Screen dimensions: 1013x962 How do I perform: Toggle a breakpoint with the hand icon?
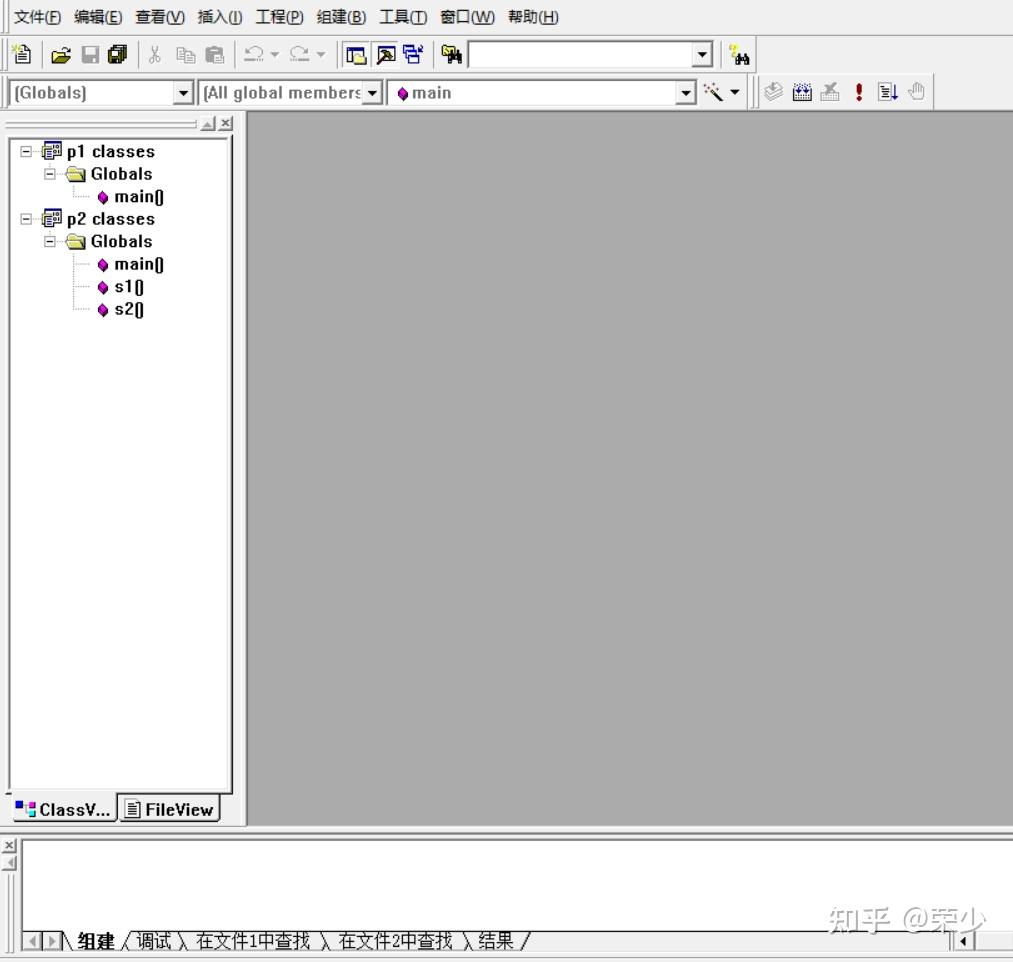click(x=916, y=92)
